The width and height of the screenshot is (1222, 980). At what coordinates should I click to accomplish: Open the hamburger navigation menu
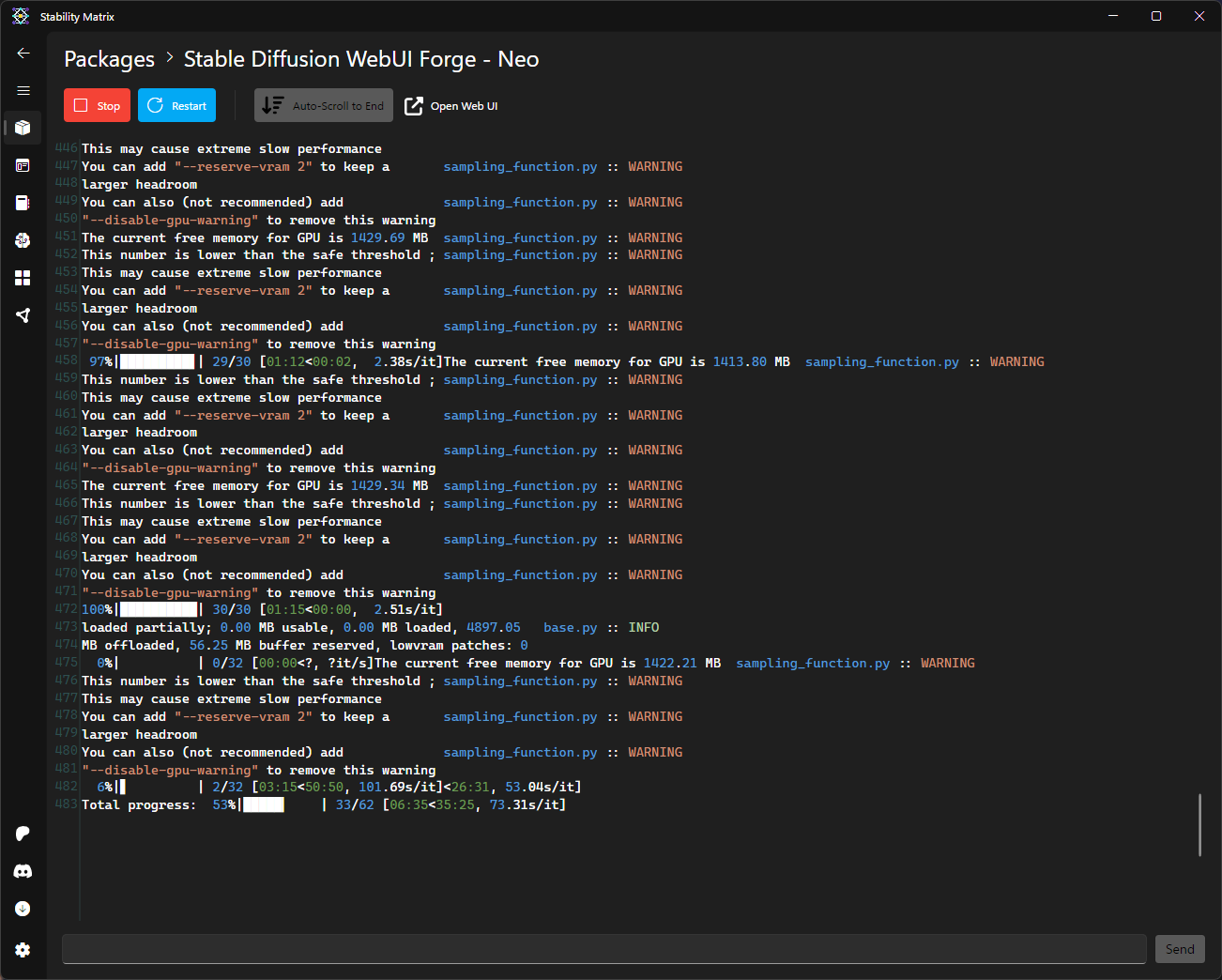(23, 91)
